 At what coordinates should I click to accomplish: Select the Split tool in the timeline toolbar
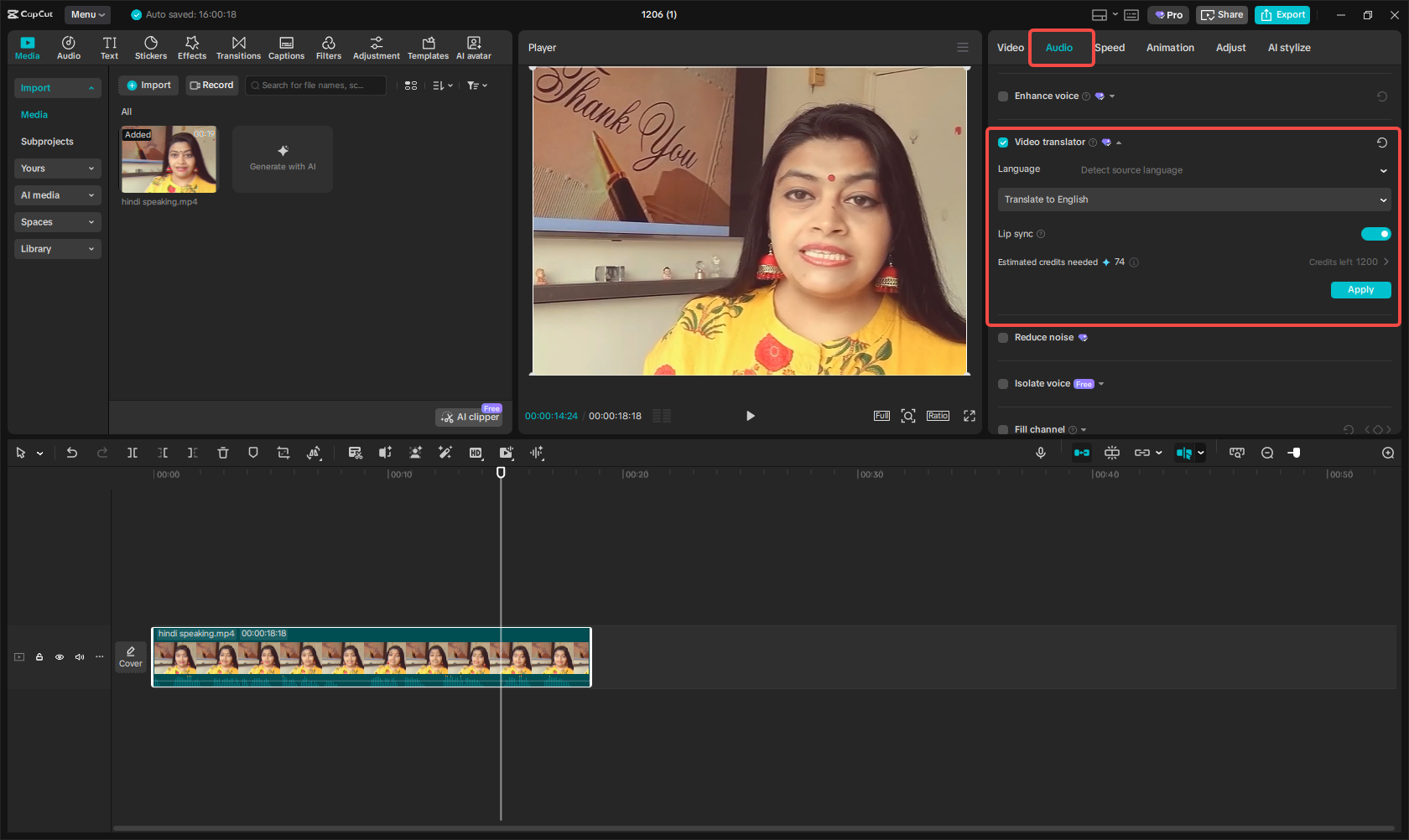133,453
